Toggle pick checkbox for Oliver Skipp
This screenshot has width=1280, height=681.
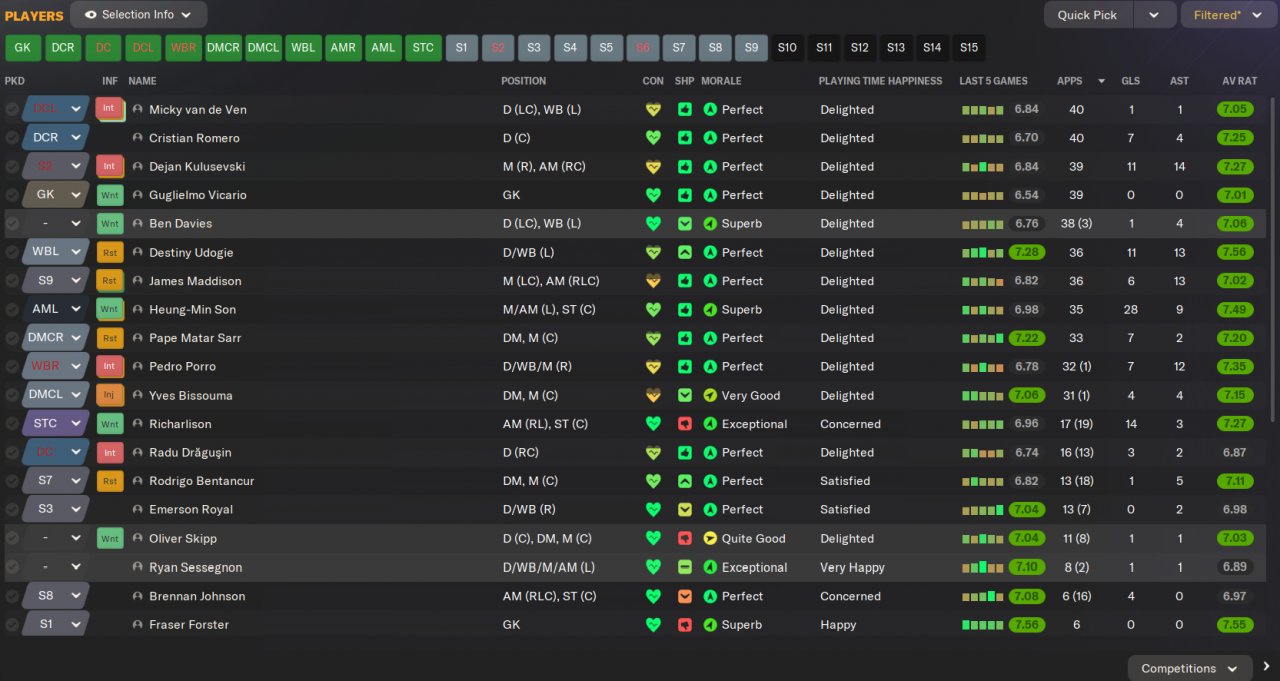click(x=12, y=538)
